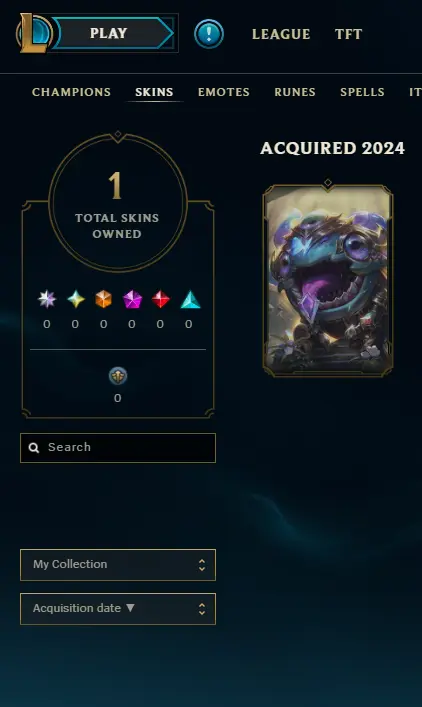Click the magenta Epic tier gem icon
This screenshot has width=422, height=707.
(132, 299)
